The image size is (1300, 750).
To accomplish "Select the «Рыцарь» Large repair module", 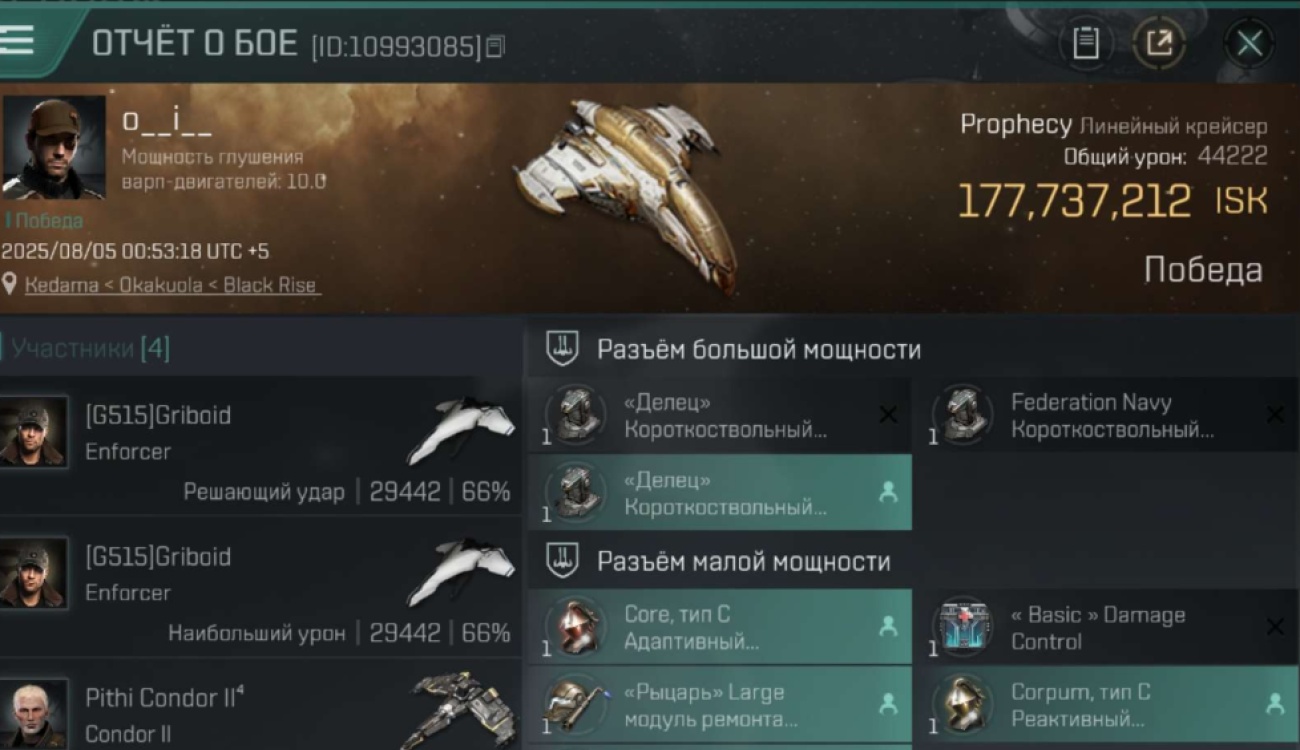I will point(720,705).
